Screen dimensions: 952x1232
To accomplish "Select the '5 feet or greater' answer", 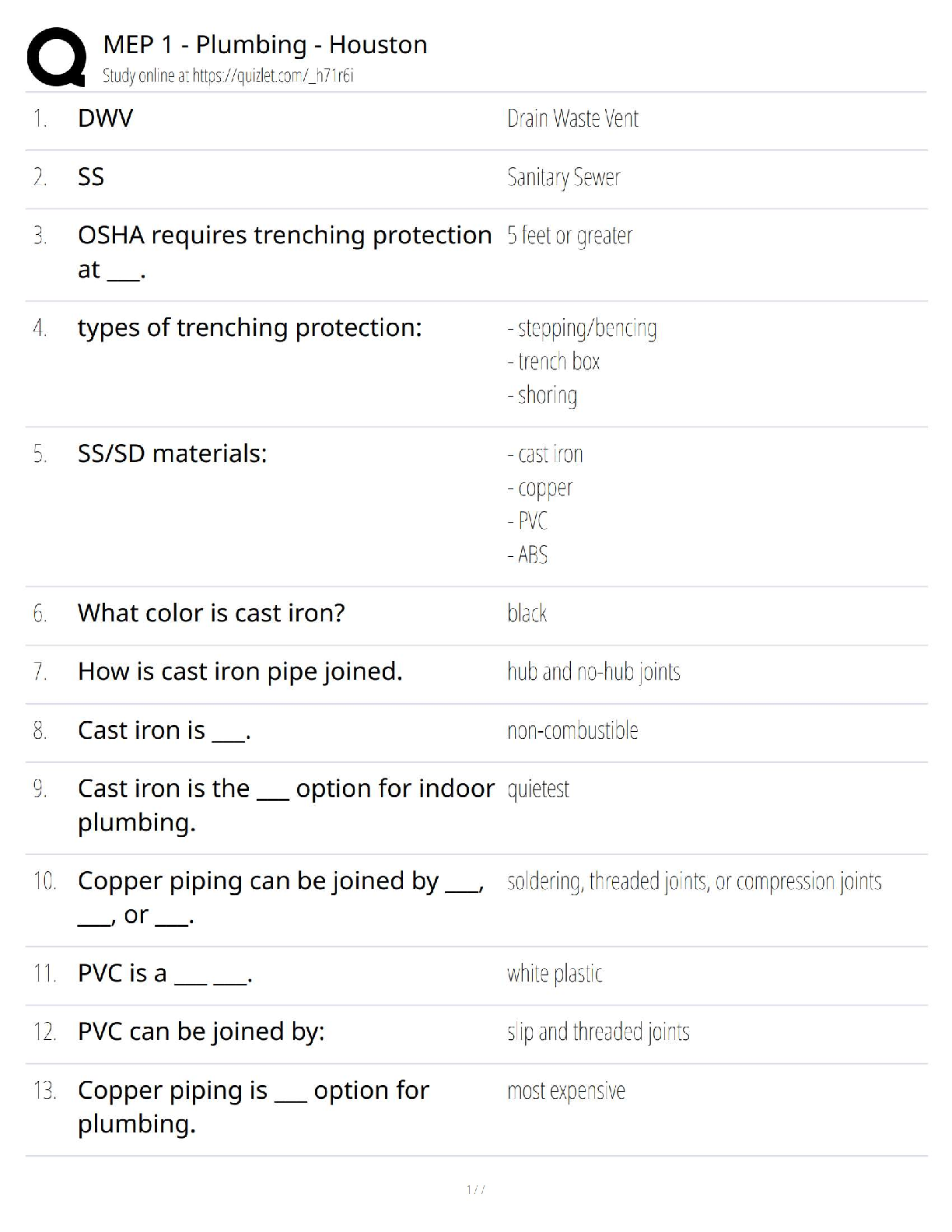I will pyautogui.click(x=569, y=236).
